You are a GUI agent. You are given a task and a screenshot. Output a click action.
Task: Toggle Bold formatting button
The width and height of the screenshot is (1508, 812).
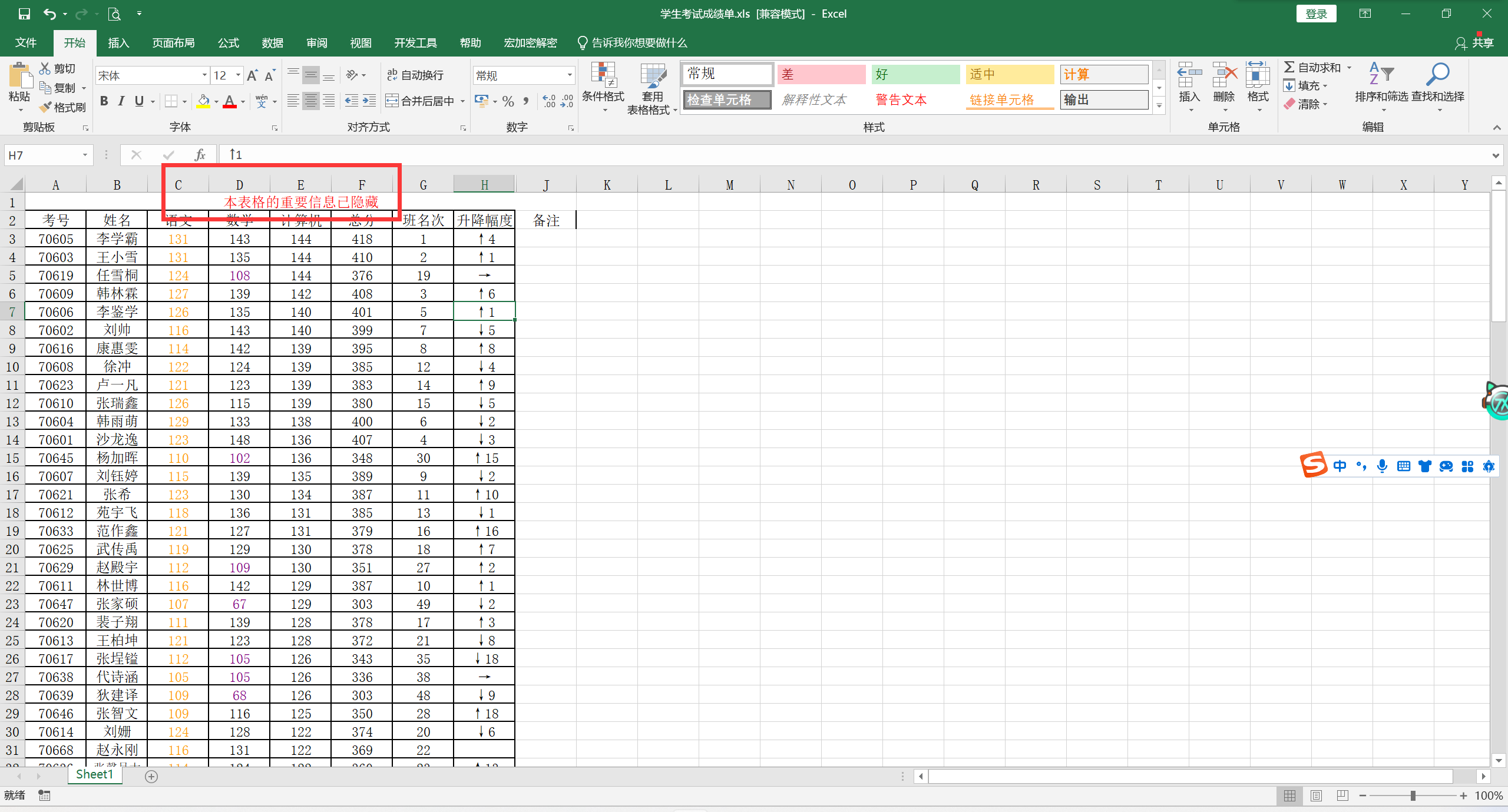[x=104, y=101]
